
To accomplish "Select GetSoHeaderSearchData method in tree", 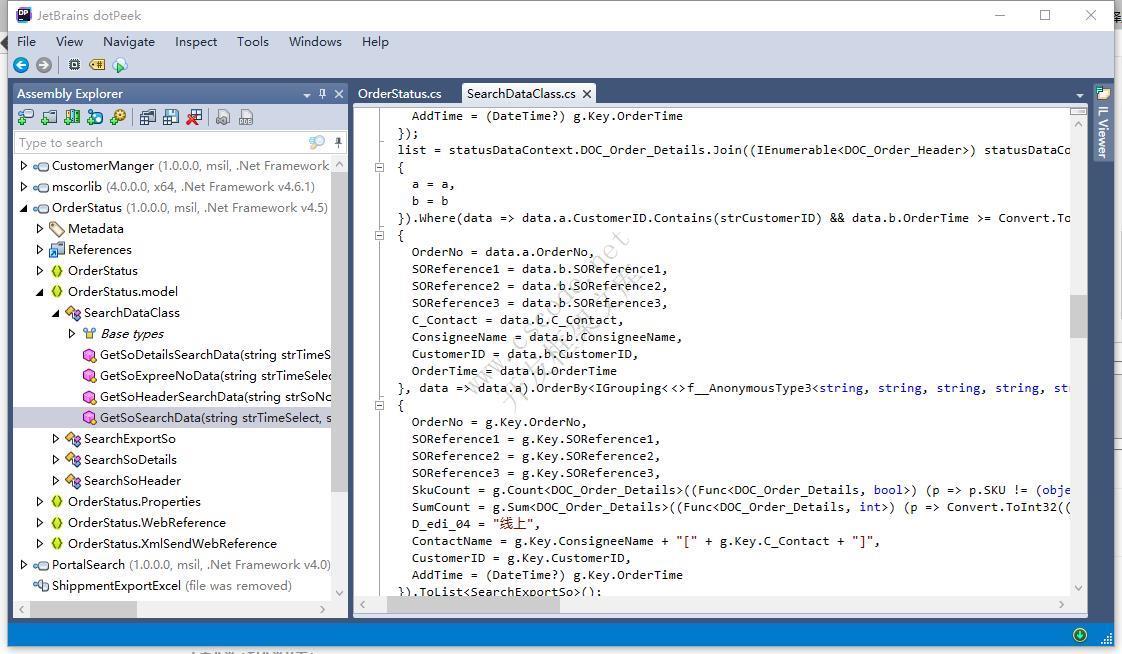I will pos(214,397).
